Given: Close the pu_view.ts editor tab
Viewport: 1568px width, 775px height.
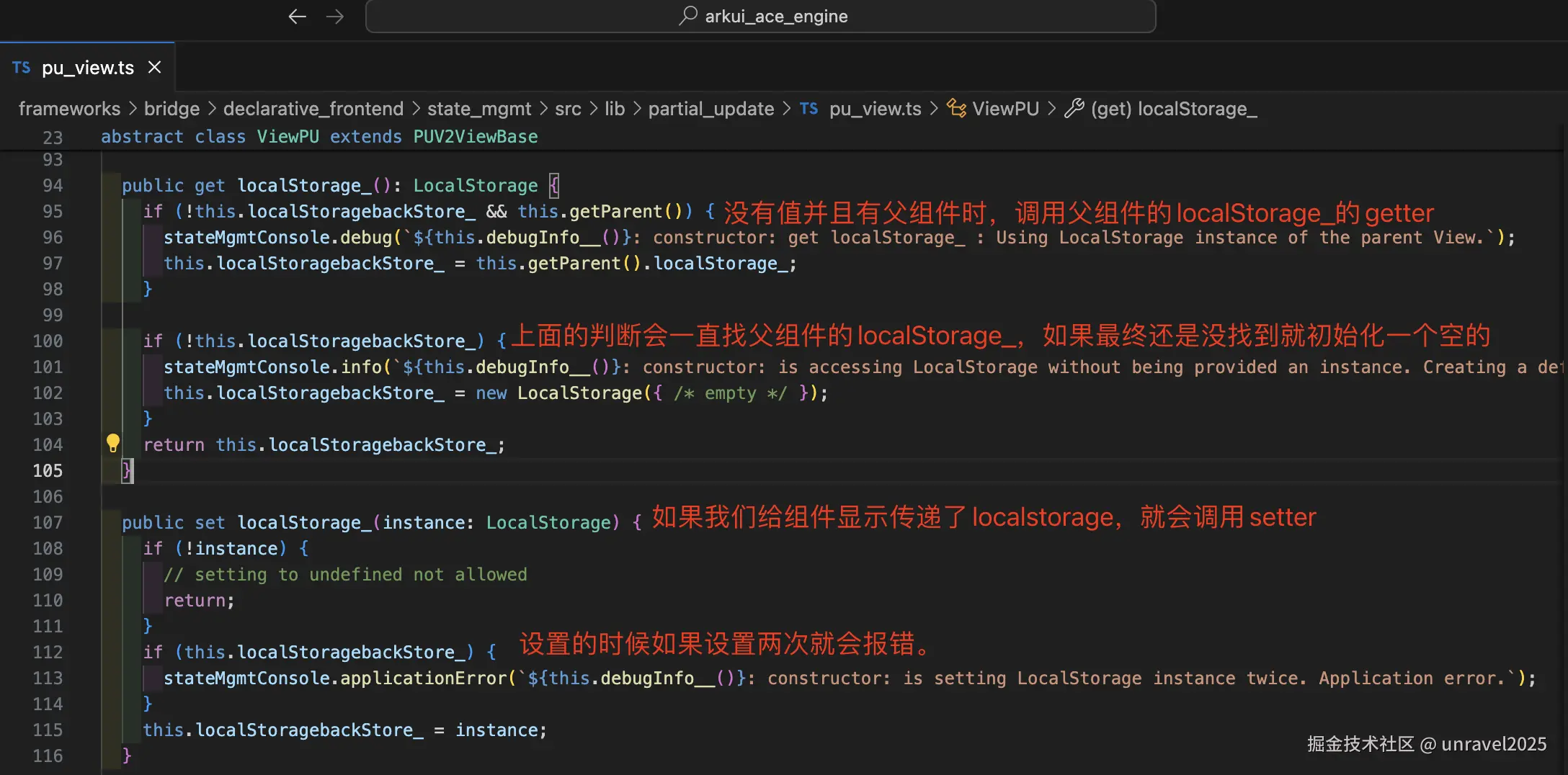Looking at the screenshot, I should tap(154, 68).
